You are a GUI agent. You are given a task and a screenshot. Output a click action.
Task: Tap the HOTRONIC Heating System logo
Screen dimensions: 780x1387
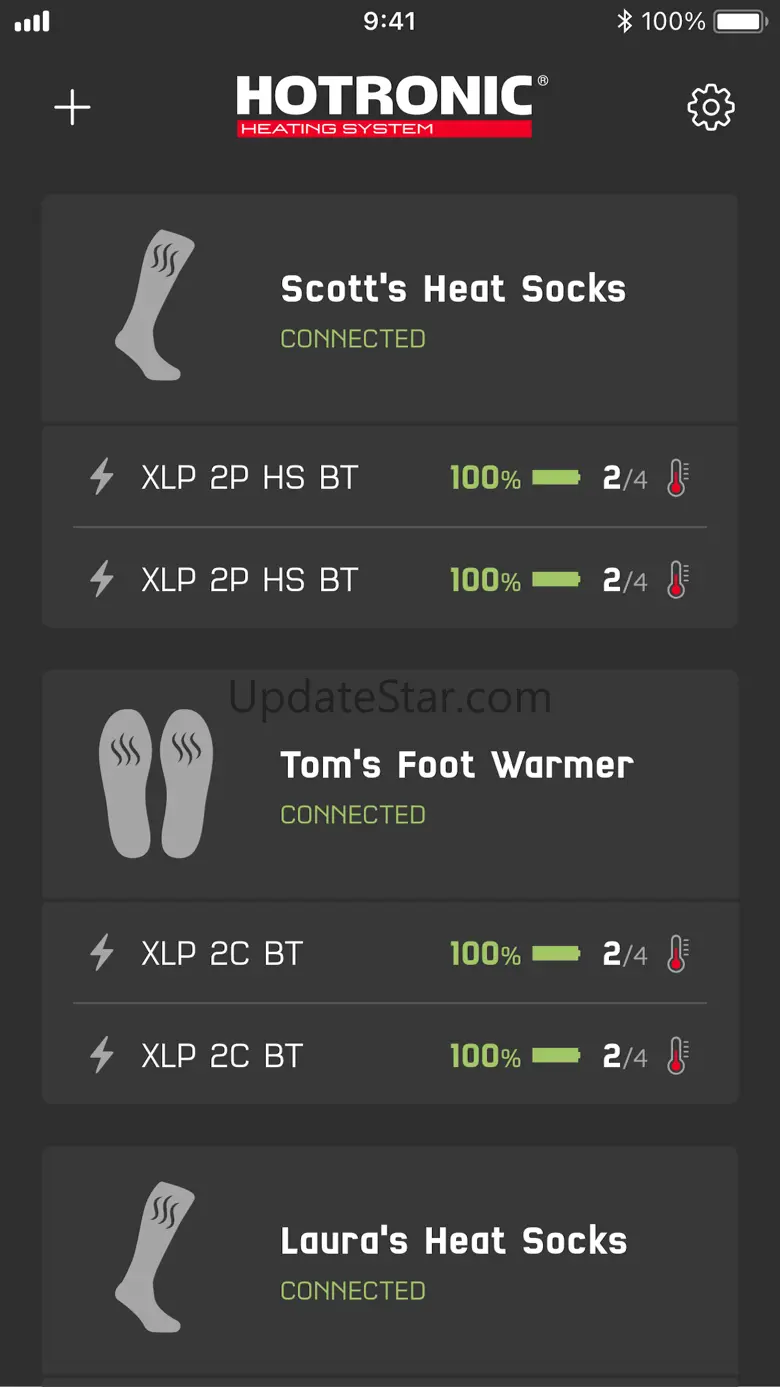pos(391,105)
